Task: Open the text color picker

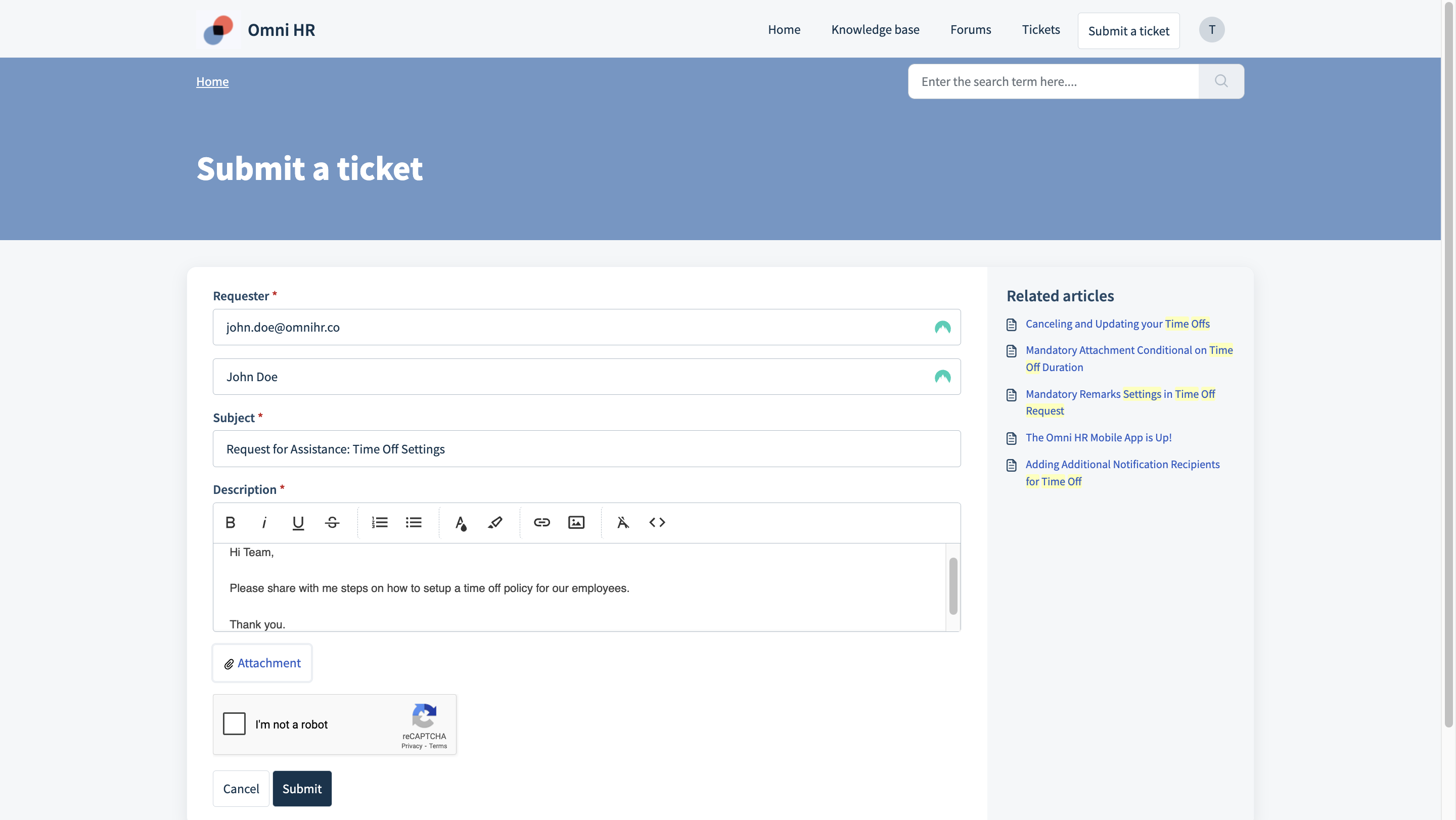Action: point(461,522)
